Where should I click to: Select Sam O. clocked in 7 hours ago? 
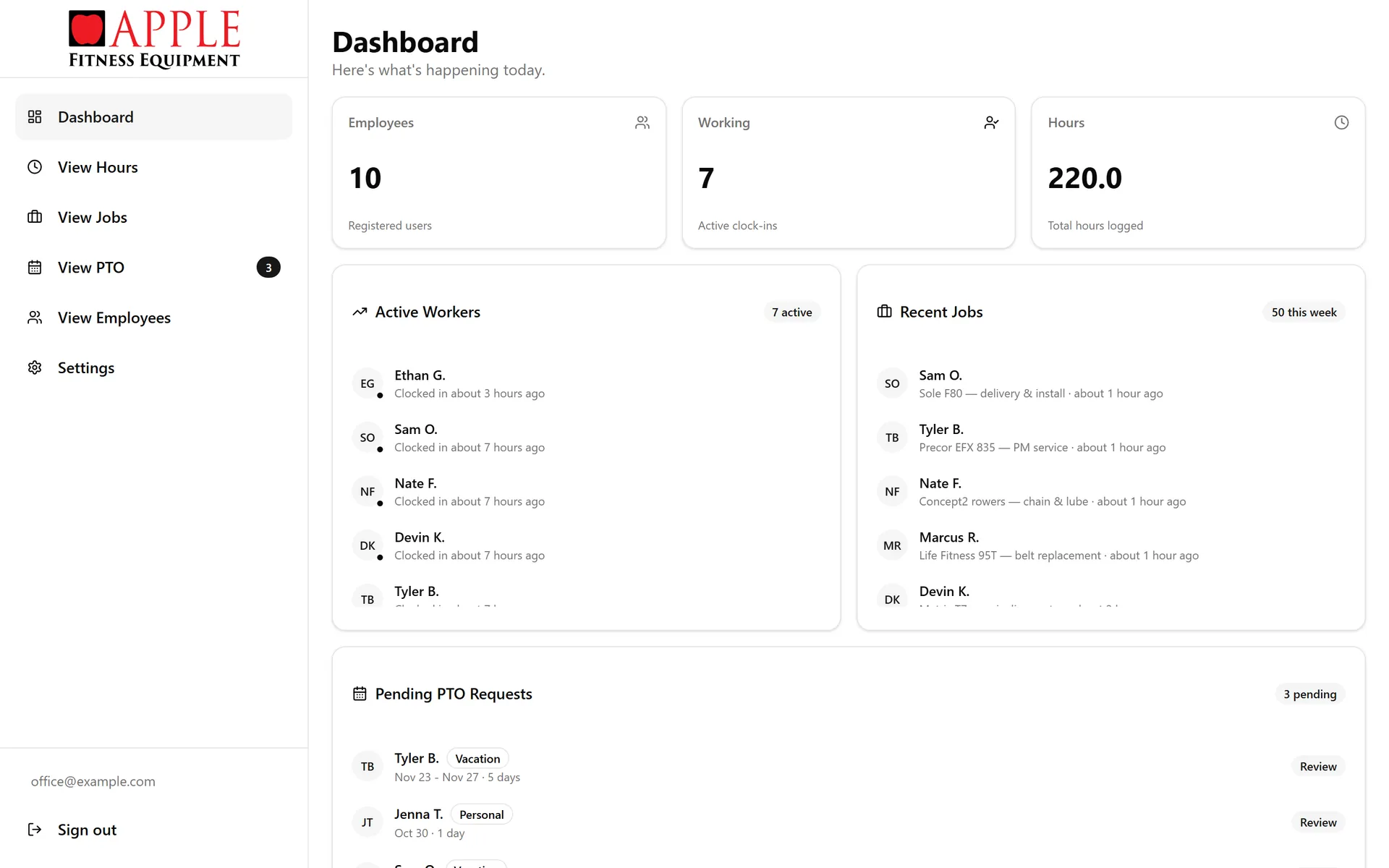tap(586, 438)
